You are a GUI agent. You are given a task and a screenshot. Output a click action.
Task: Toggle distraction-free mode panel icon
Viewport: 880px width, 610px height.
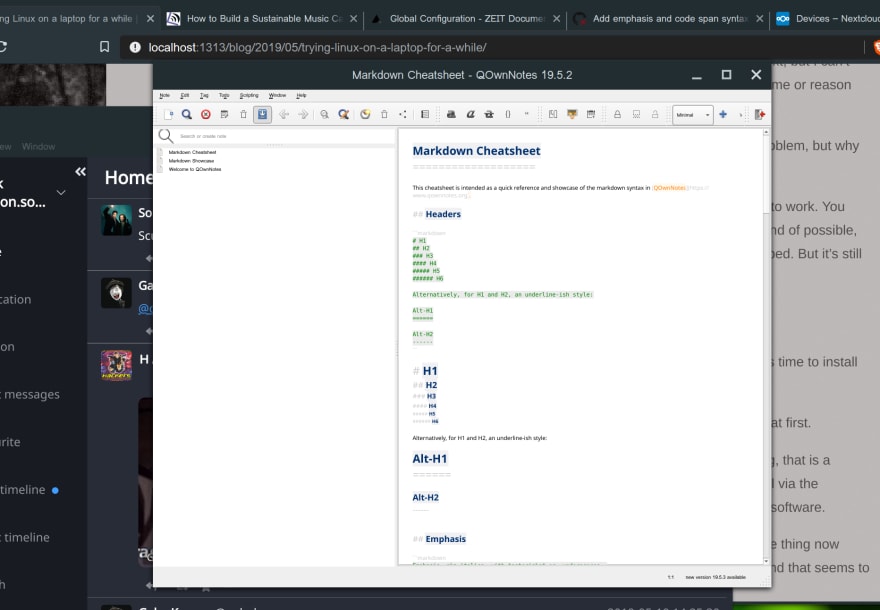click(425, 114)
